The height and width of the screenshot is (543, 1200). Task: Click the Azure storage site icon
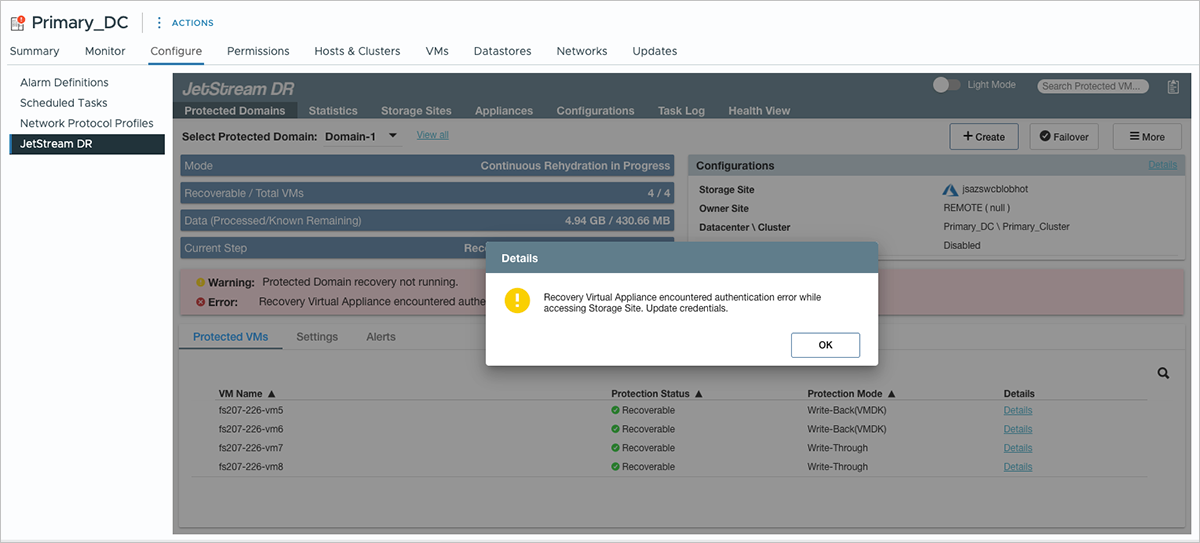pyautogui.click(x=950, y=190)
